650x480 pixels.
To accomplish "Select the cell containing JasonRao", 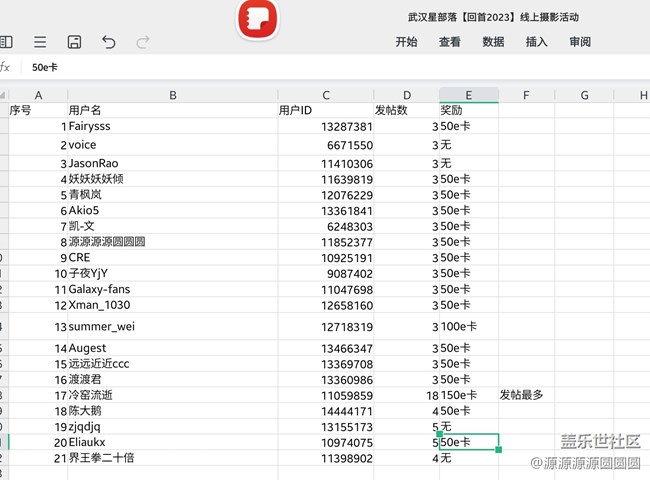I will click(173, 163).
